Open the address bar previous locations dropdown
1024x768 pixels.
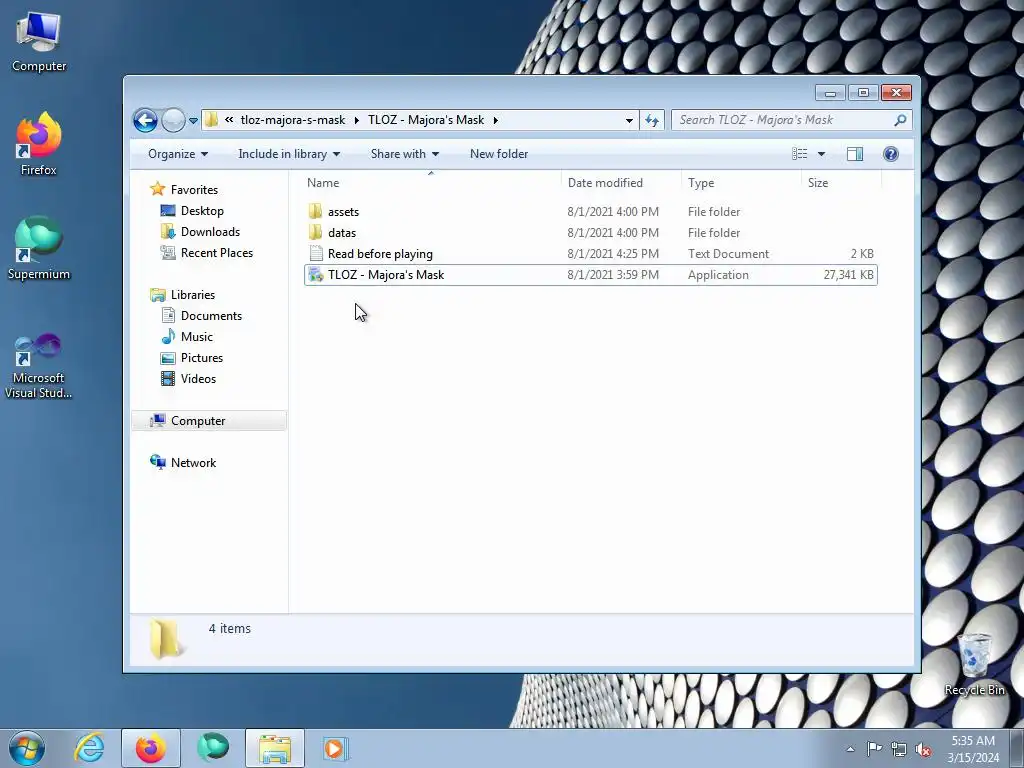coord(629,120)
